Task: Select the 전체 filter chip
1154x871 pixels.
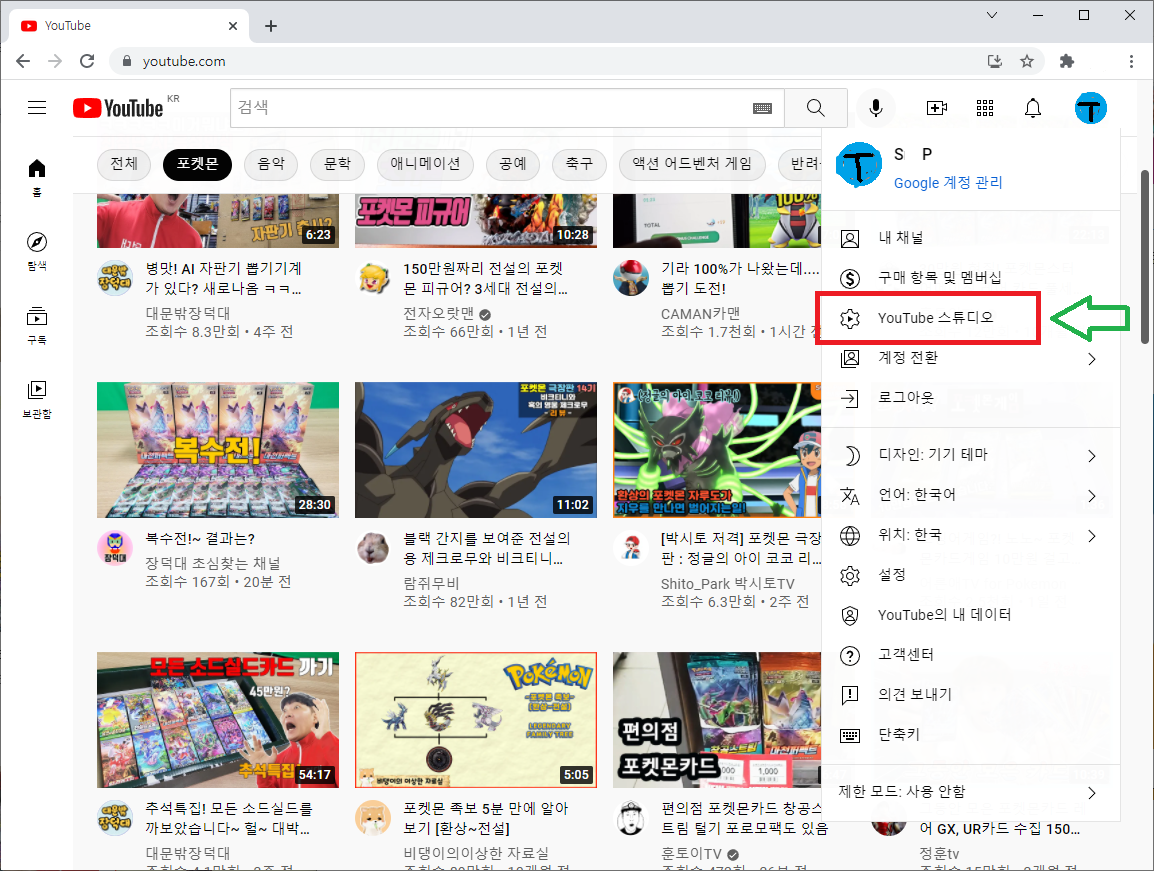Action: pos(124,164)
